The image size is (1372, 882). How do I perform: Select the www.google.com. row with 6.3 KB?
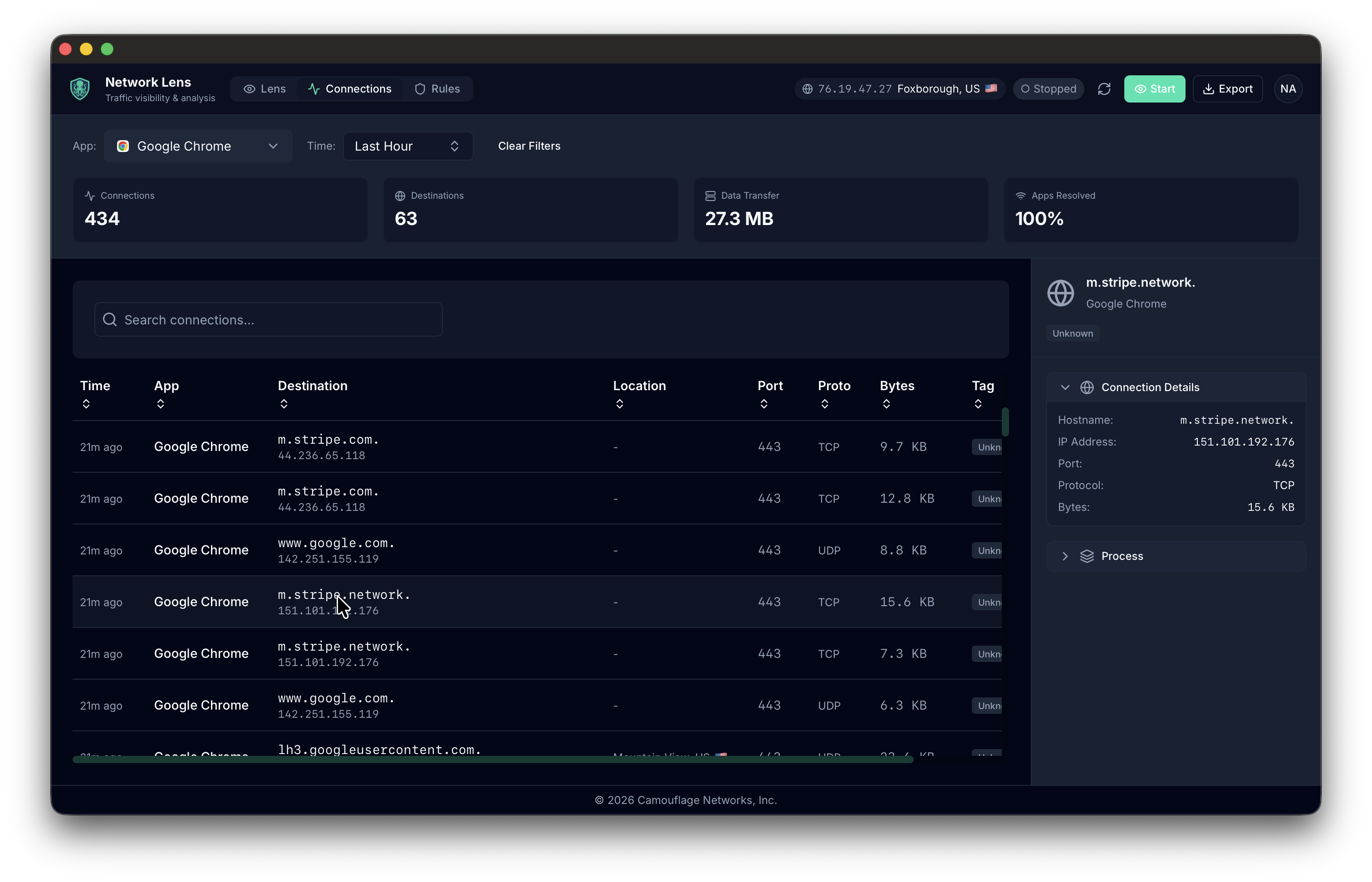point(537,705)
